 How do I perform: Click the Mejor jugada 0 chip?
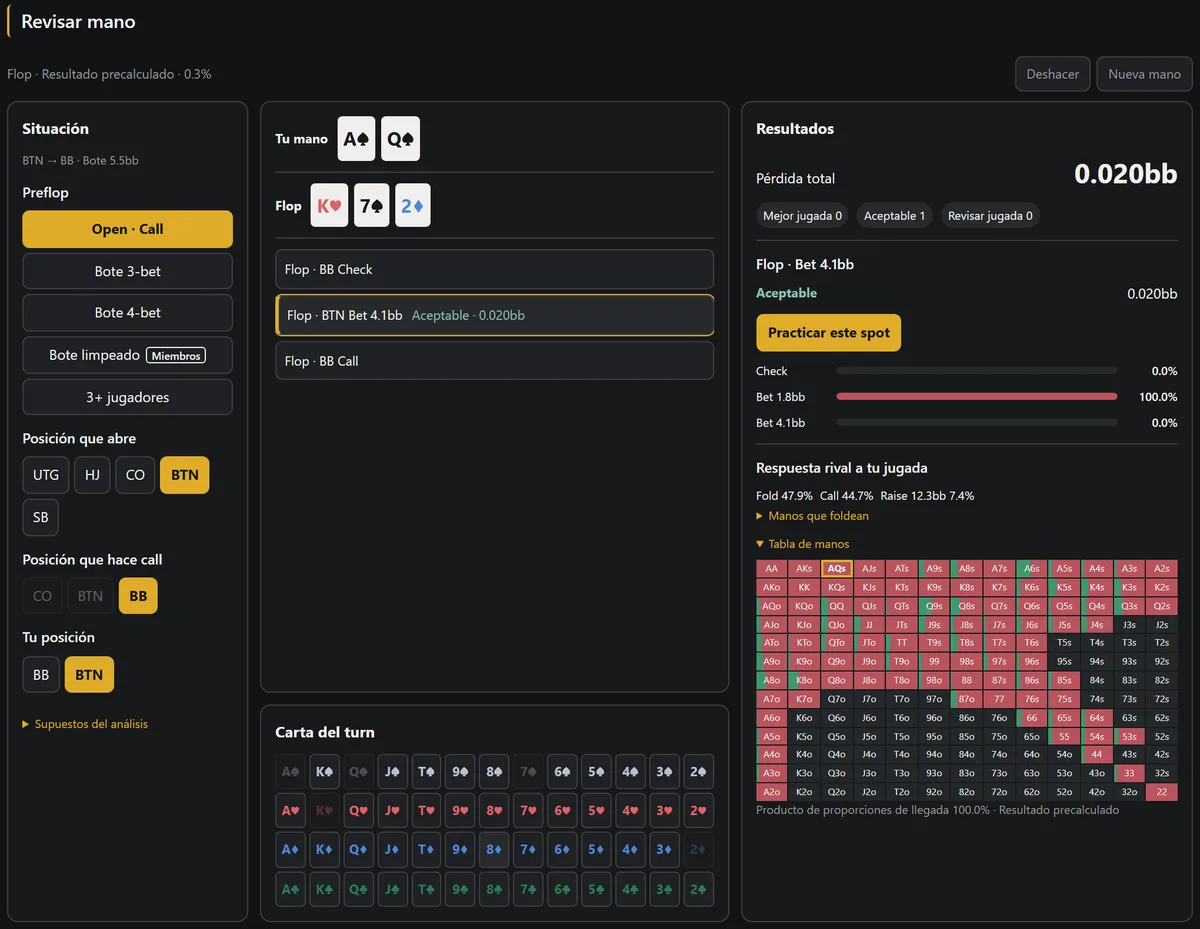[x=803, y=215]
